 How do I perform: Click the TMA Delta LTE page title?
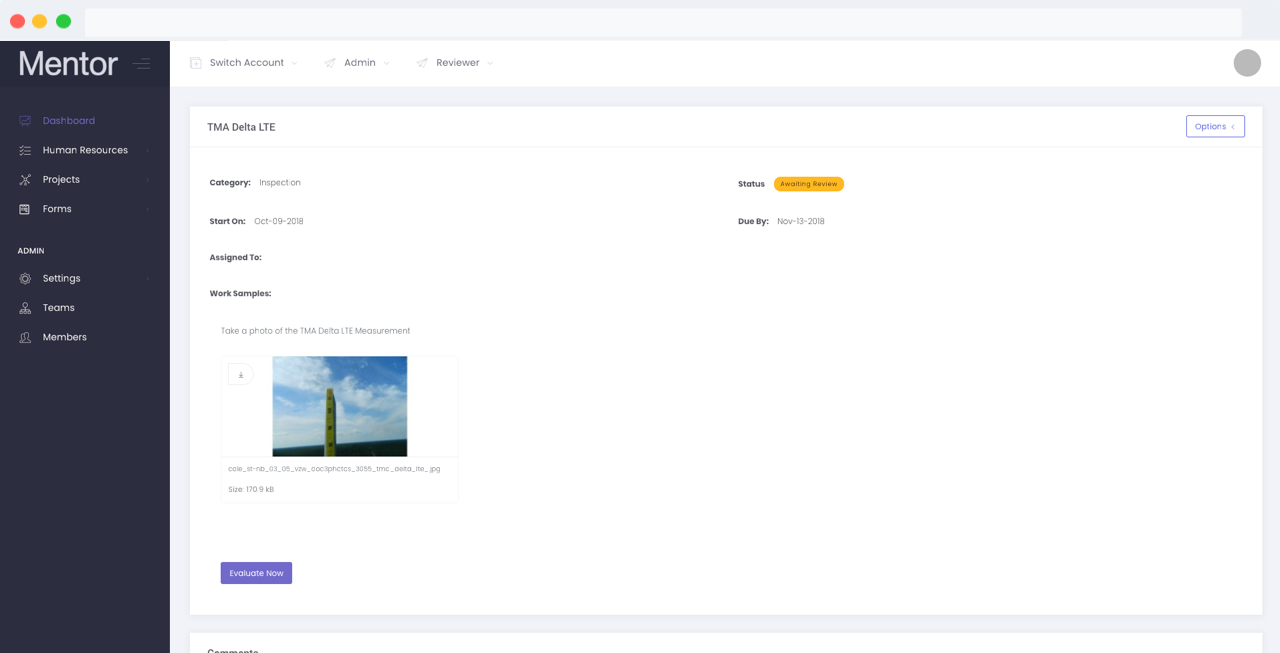coord(241,128)
